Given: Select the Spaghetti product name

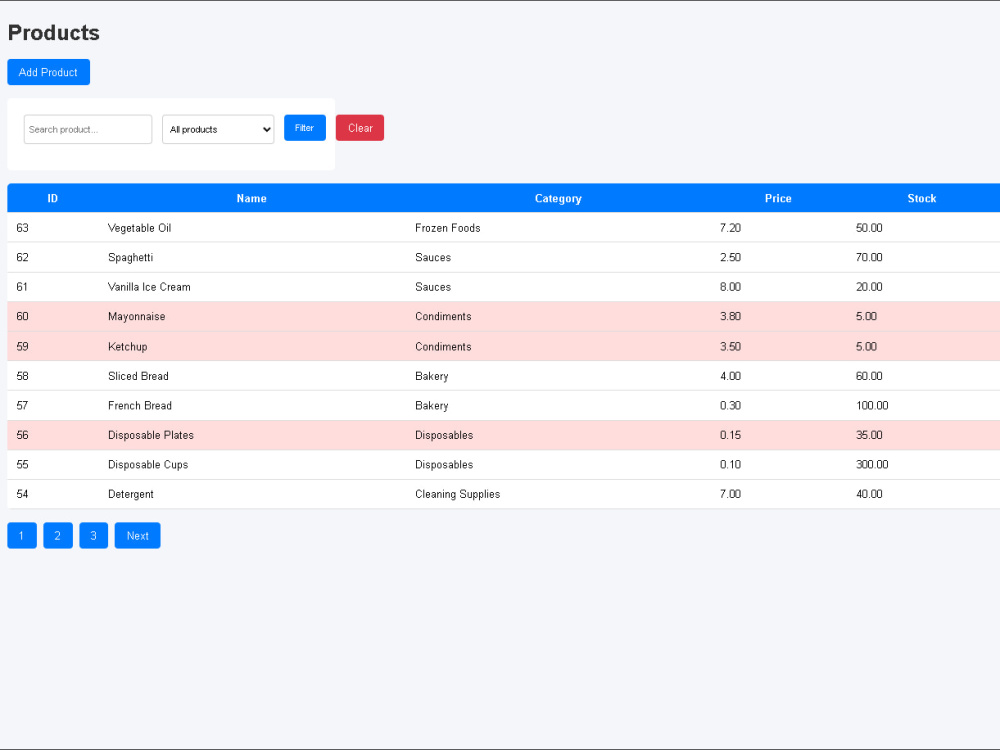Looking at the screenshot, I should tap(131, 257).
